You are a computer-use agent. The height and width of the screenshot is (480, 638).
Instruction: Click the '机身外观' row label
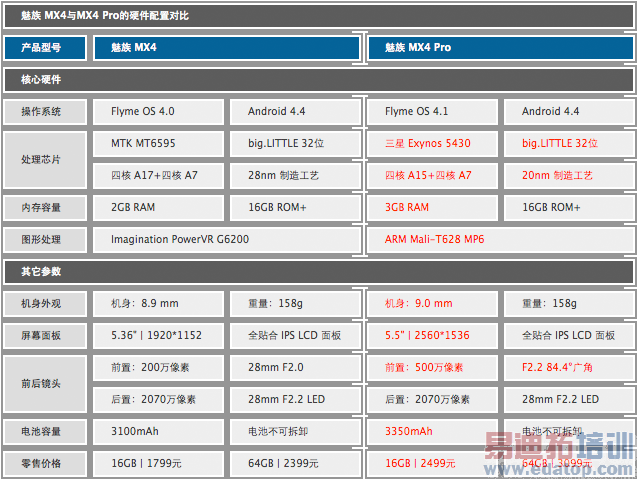pos(45,303)
